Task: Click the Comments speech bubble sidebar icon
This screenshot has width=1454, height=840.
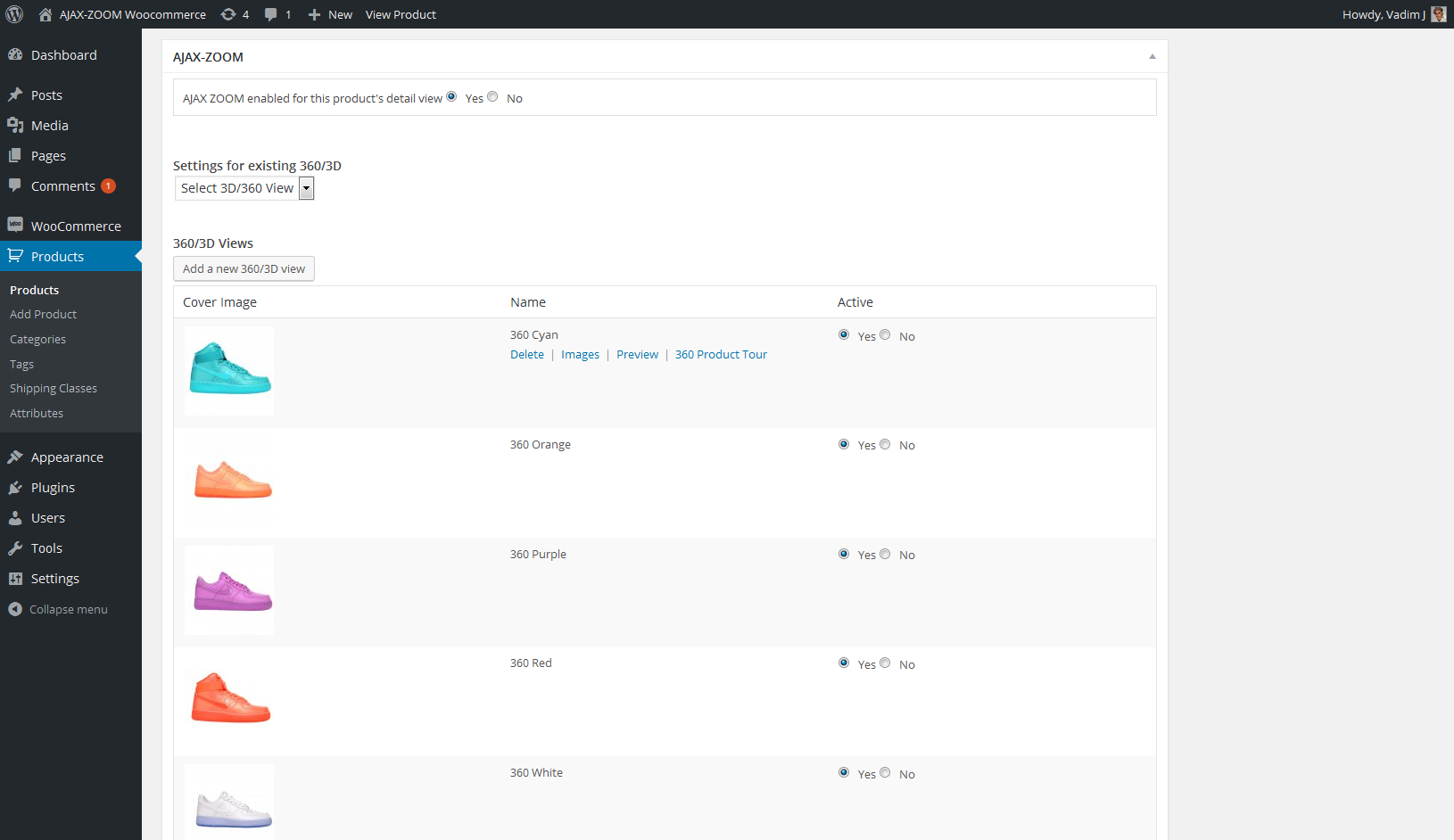Action: pyautogui.click(x=15, y=185)
